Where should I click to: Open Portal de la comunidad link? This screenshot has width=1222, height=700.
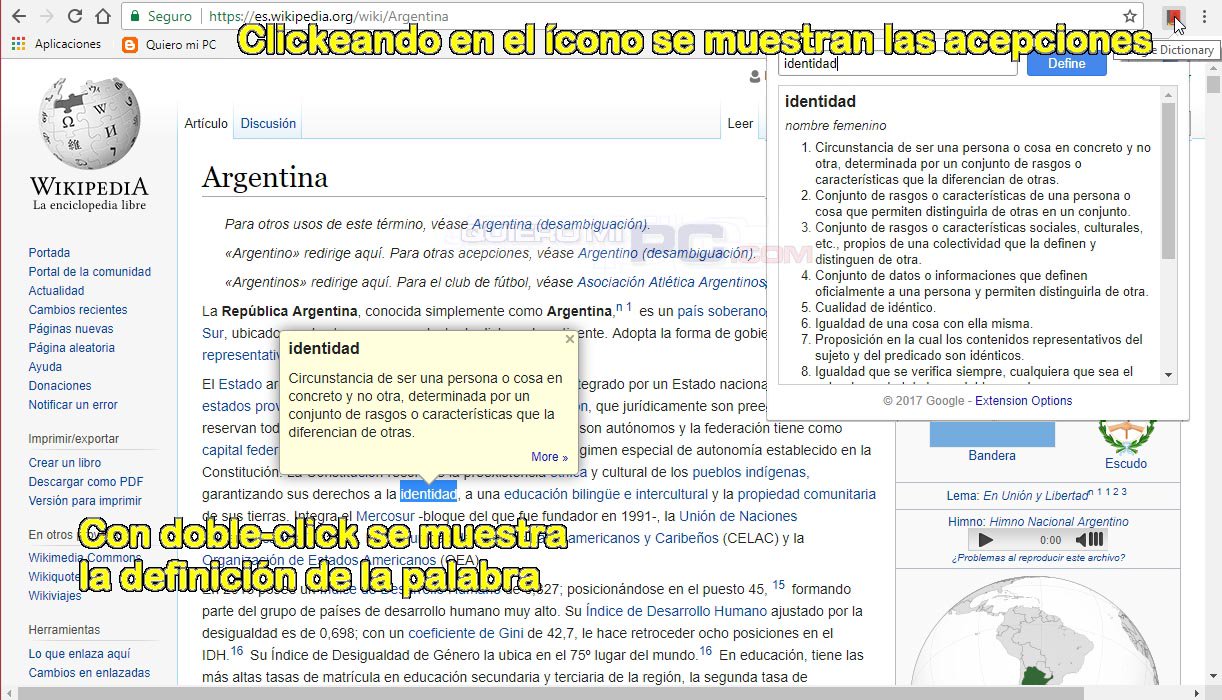pos(90,272)
